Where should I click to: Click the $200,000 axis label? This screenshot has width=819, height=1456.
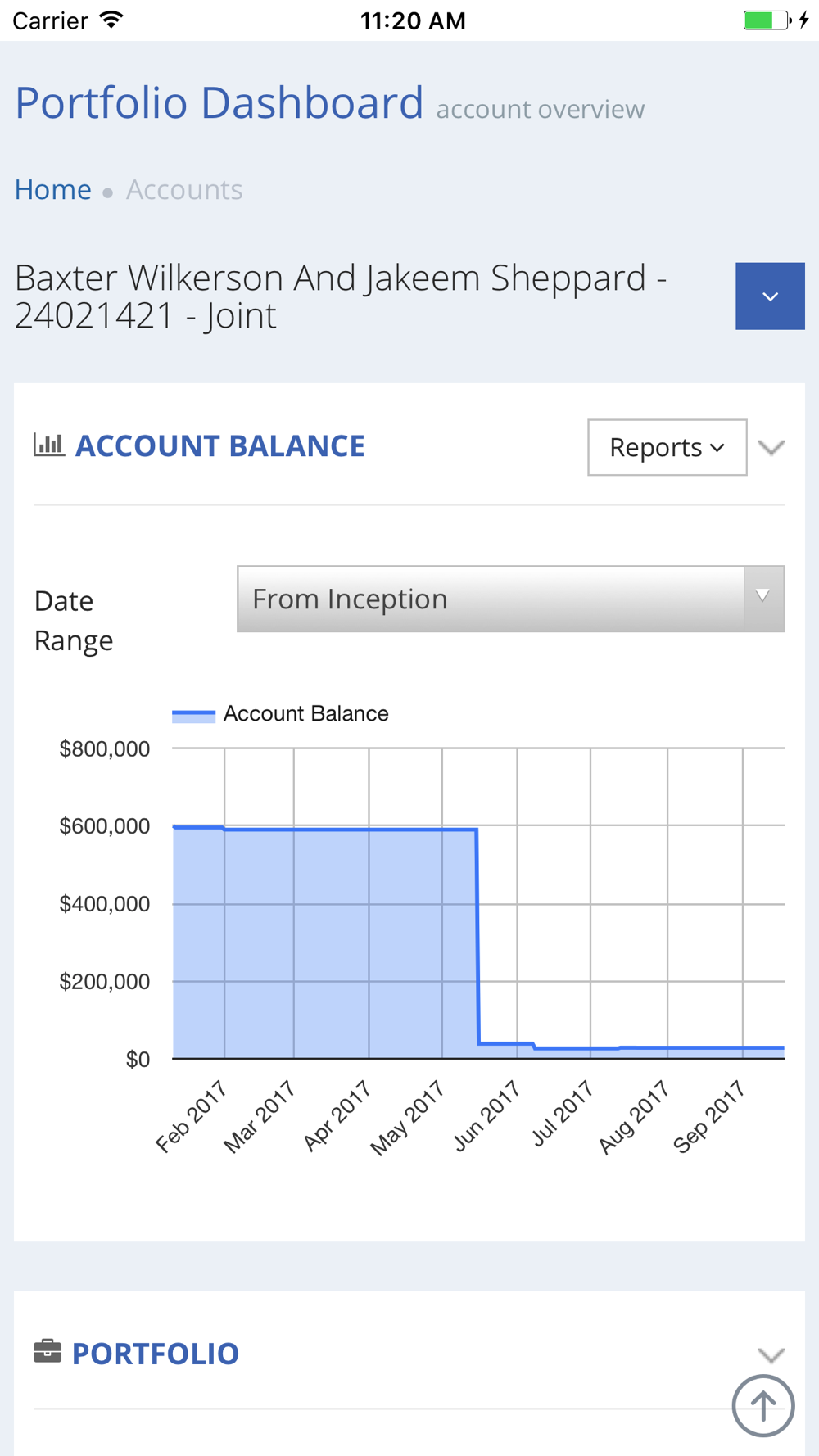(105, 981)
